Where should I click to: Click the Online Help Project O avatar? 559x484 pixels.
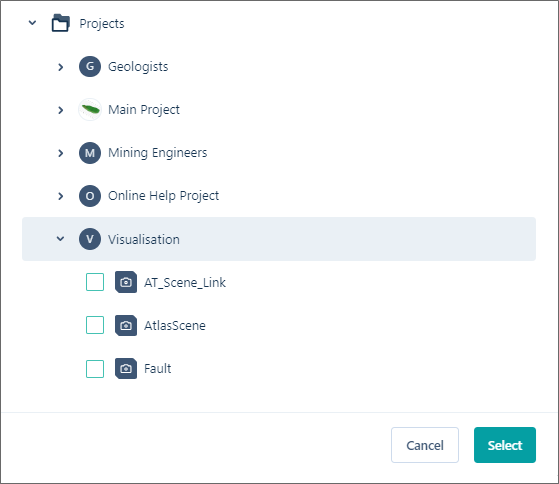90,196
